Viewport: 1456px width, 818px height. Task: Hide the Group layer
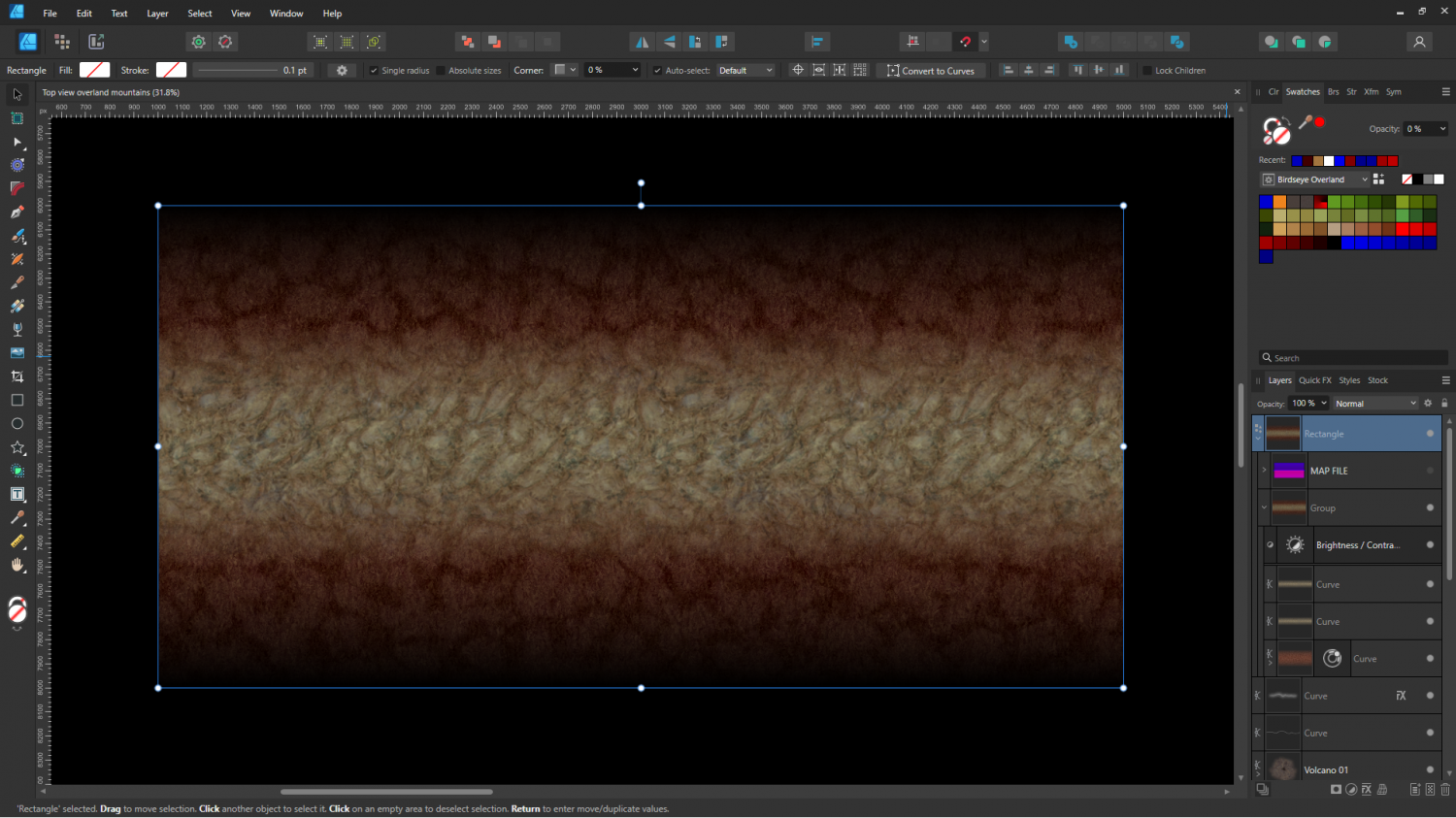click(1430, 507)
